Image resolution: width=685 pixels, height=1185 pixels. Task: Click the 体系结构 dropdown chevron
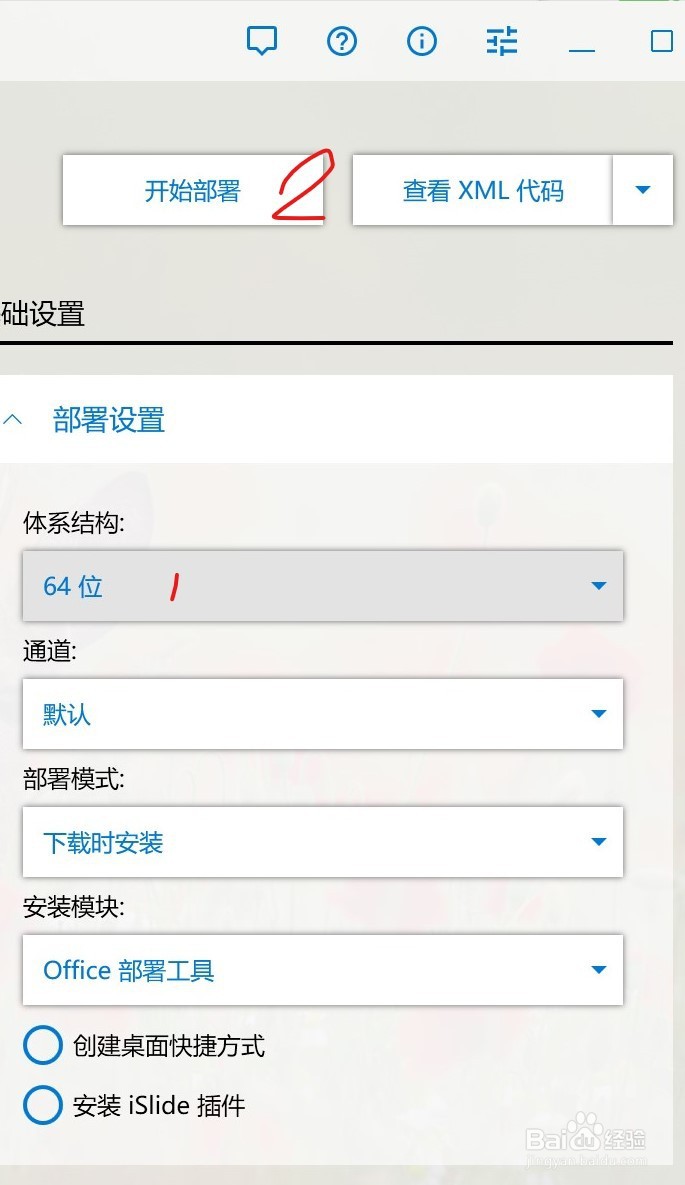[x=598, y=586]
